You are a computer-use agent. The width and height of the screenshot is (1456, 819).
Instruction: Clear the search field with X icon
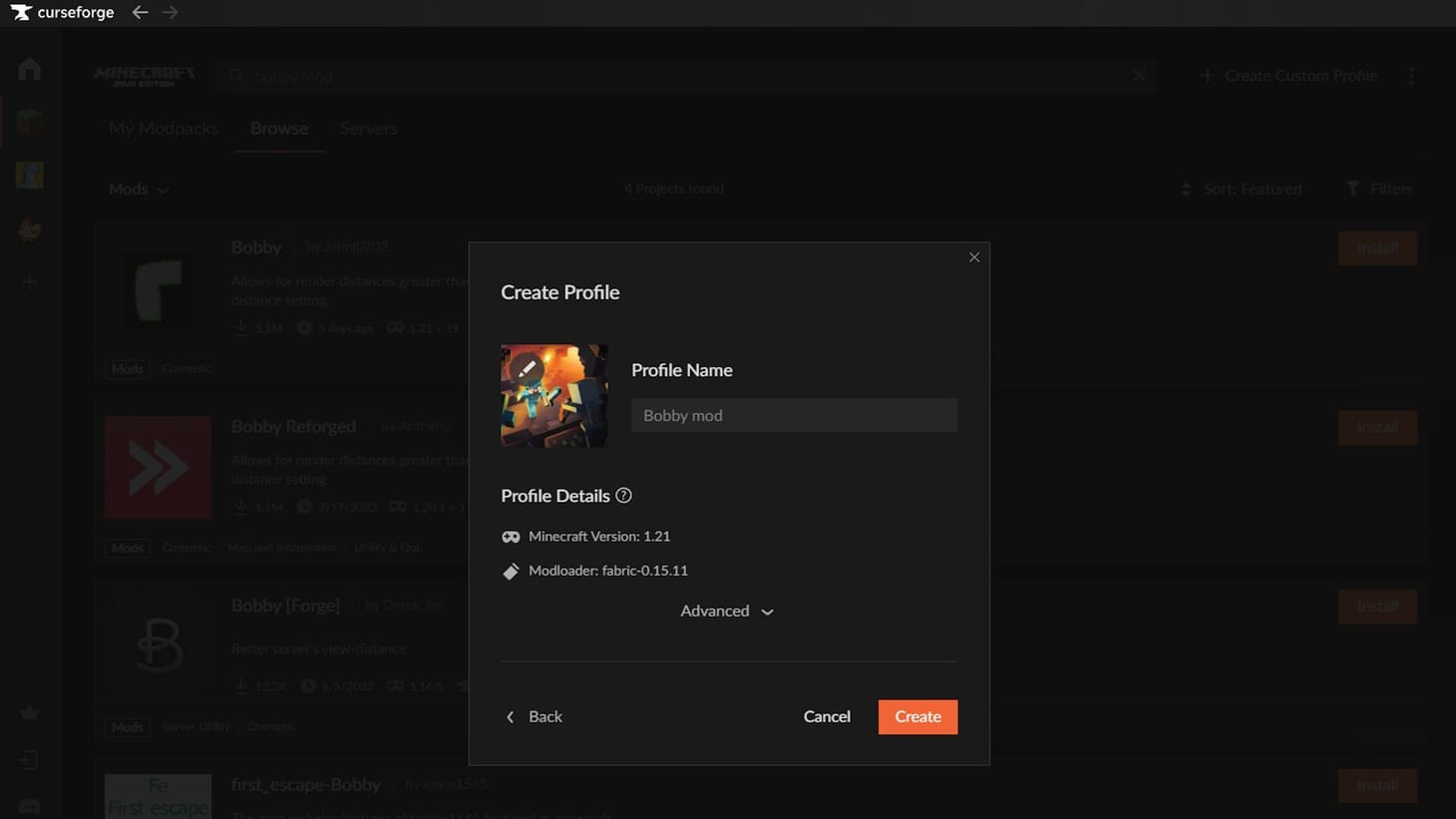click(1139, 76)
